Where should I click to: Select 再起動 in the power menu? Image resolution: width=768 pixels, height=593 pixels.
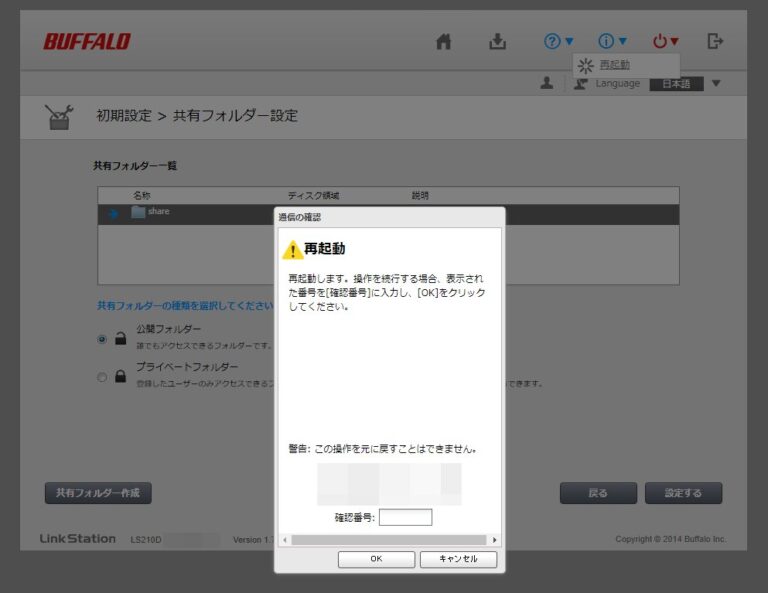pyautogui.click(x=615, y=65)
